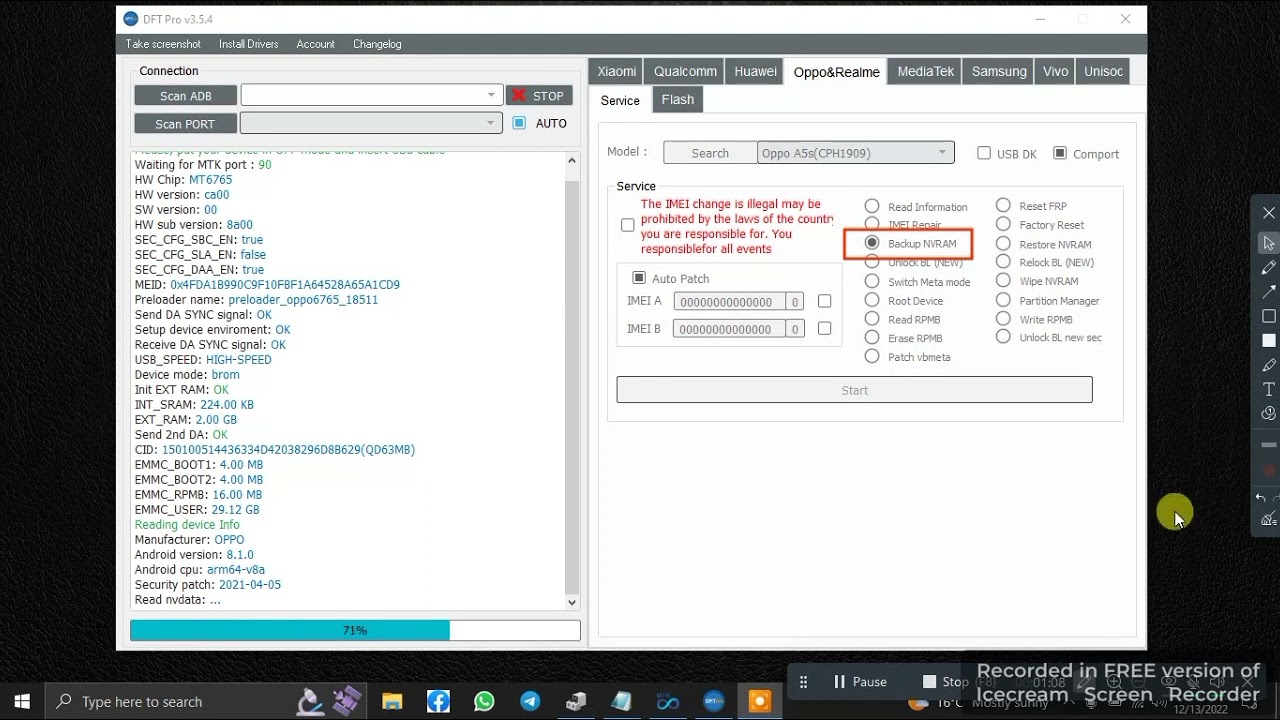
Task: Click the taskbar search box
Action: [x=208, y=702]
